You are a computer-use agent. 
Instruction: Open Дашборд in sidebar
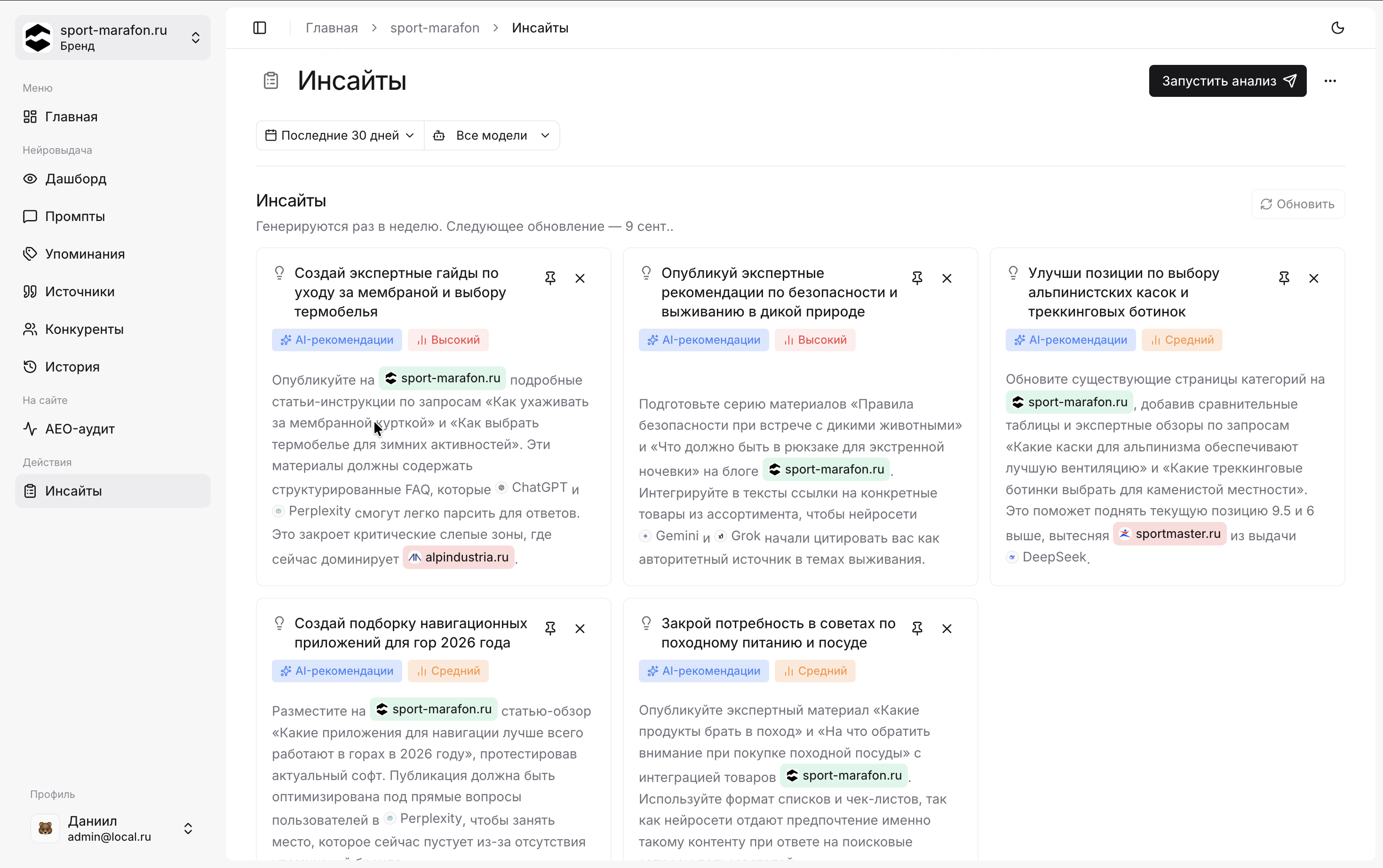point(112,179)
